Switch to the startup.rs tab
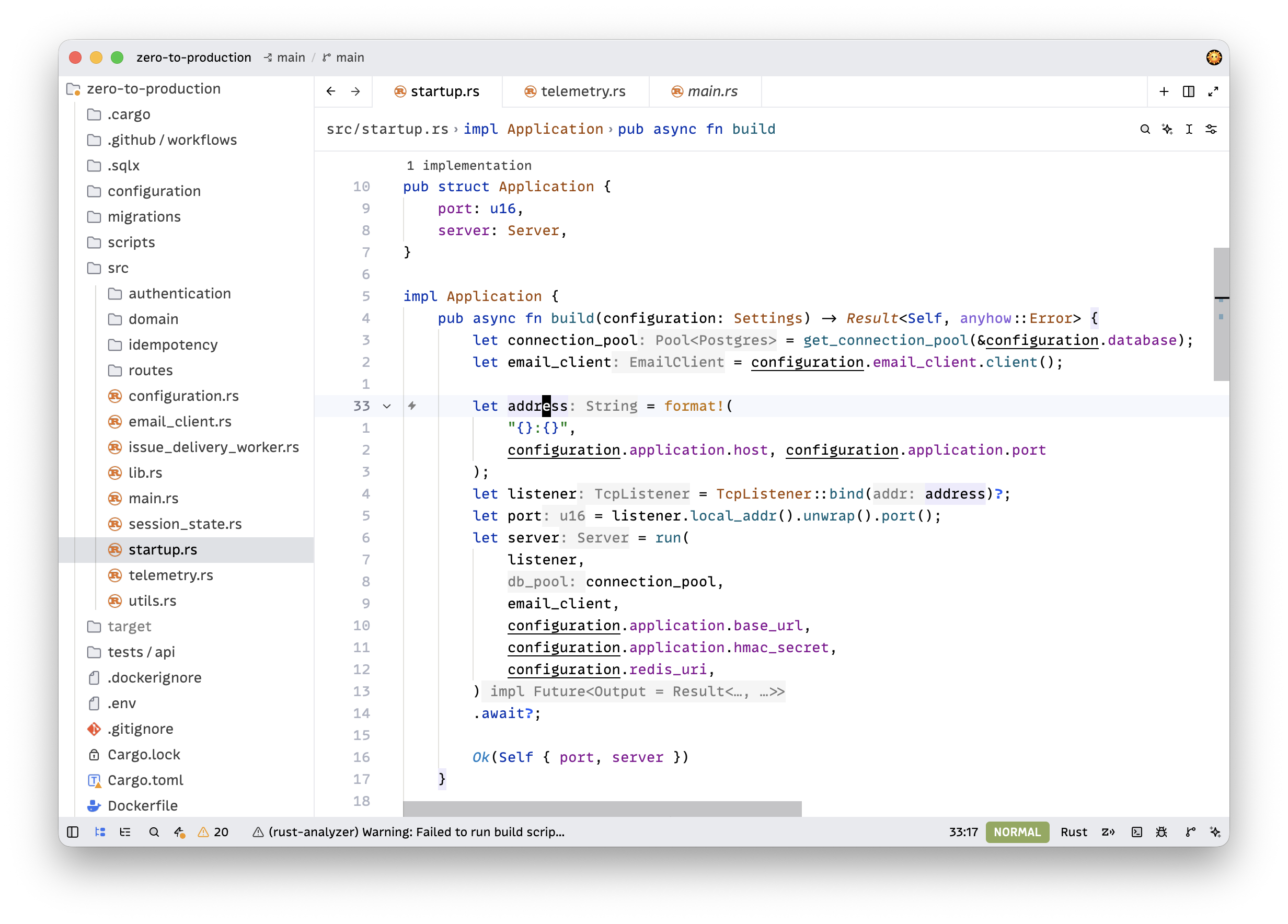The image size is (1288, 924). [x=438, y=91]
